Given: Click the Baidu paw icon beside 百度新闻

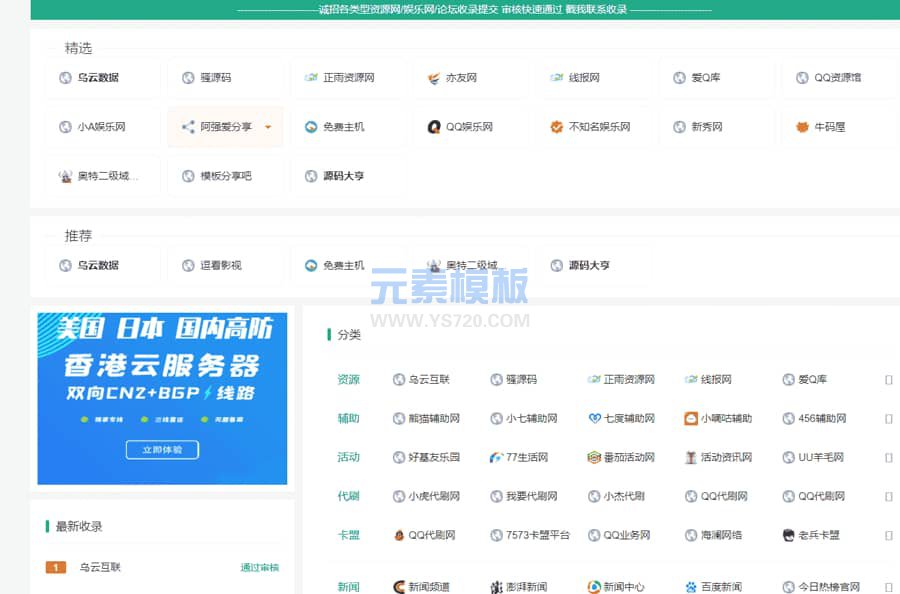Looking at the screenshot, I should coord(691,587).
